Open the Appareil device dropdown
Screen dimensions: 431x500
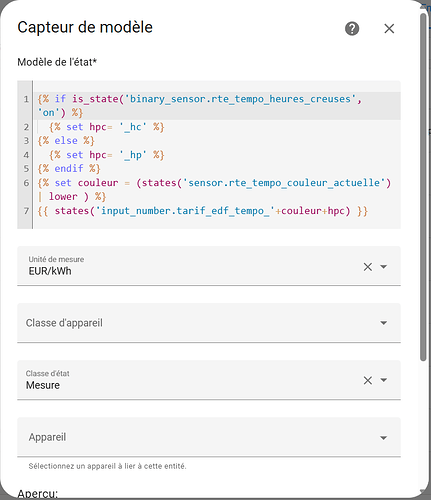(209, 437)
